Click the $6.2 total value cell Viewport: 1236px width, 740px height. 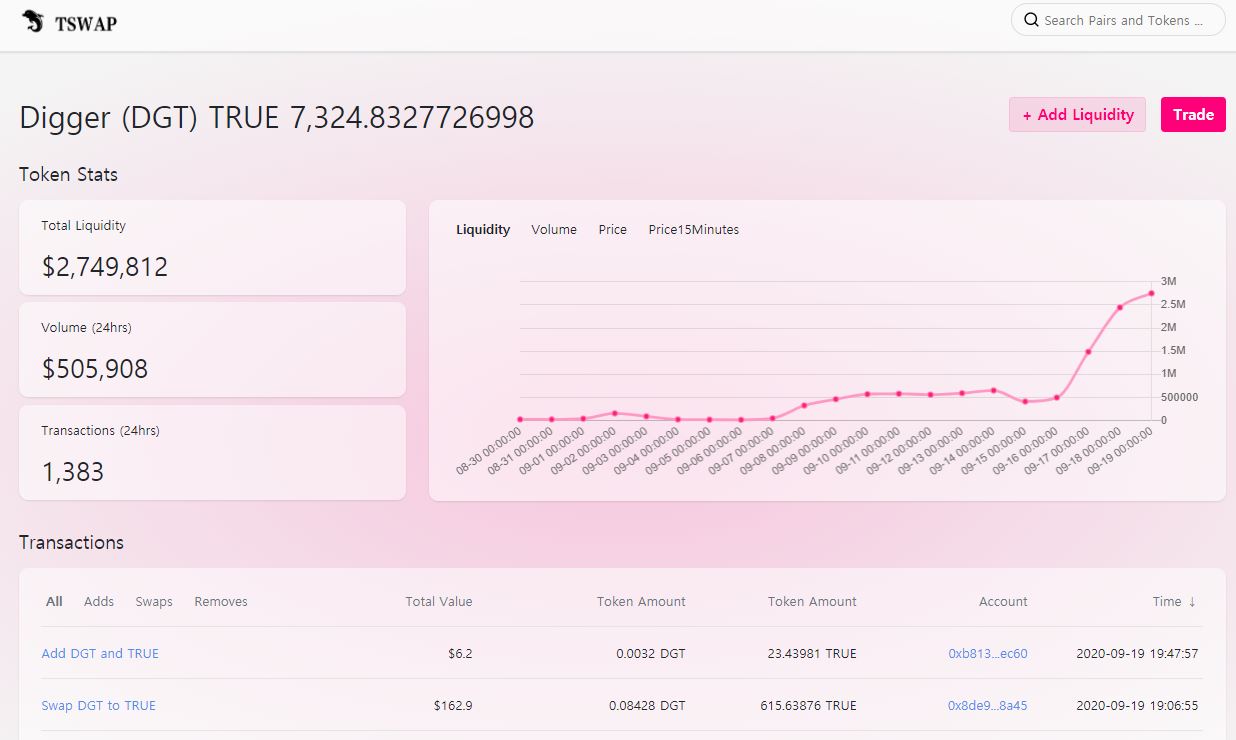(460, 654)
